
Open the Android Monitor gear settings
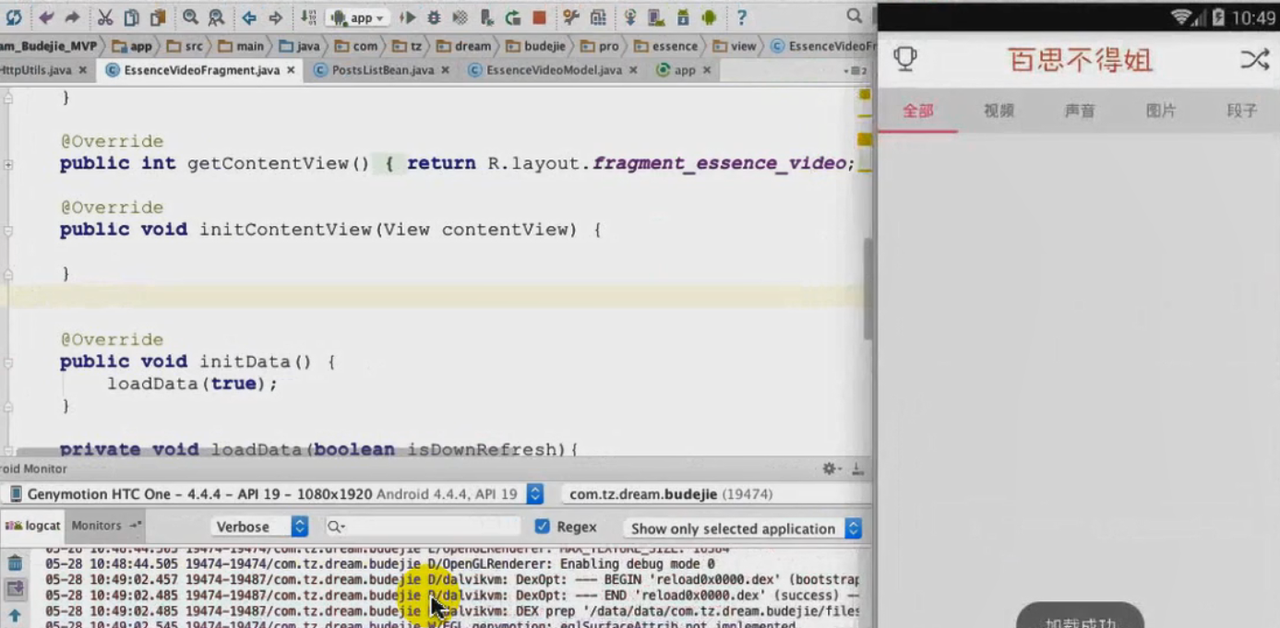point(829,468)
